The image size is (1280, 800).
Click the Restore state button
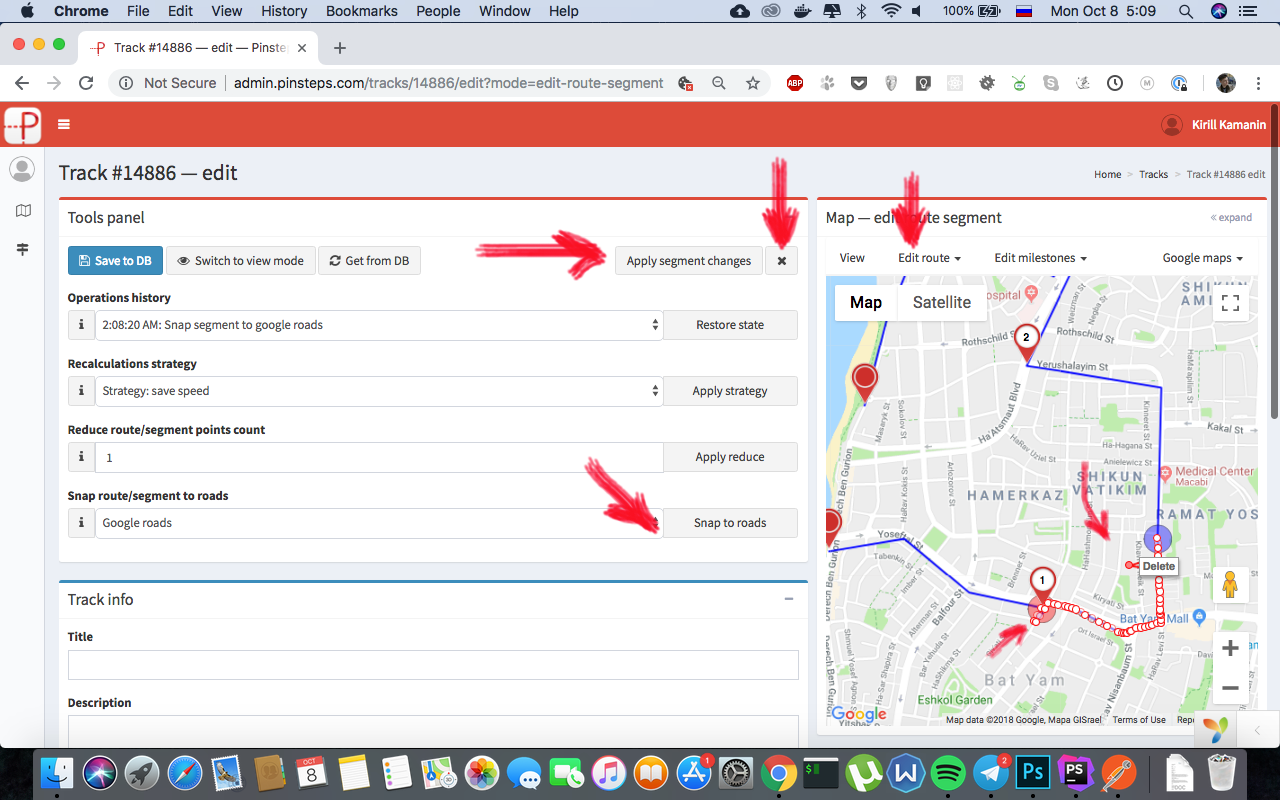730,325
